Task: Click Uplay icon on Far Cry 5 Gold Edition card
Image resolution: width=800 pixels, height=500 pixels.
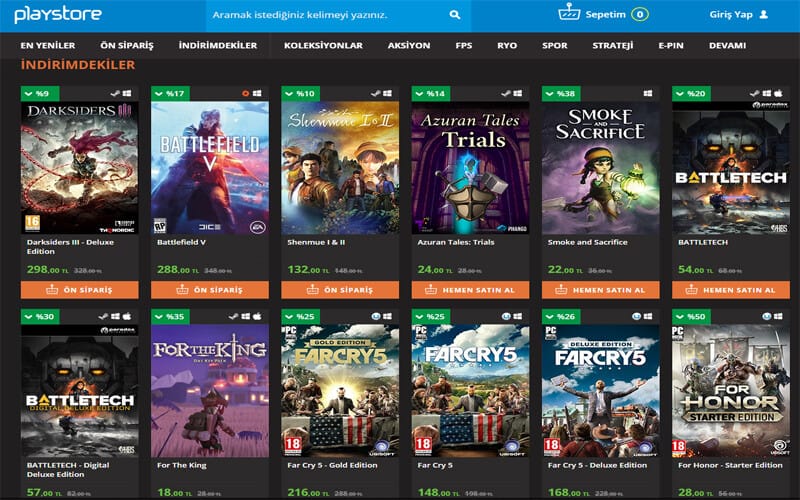Action: (376, 316)
